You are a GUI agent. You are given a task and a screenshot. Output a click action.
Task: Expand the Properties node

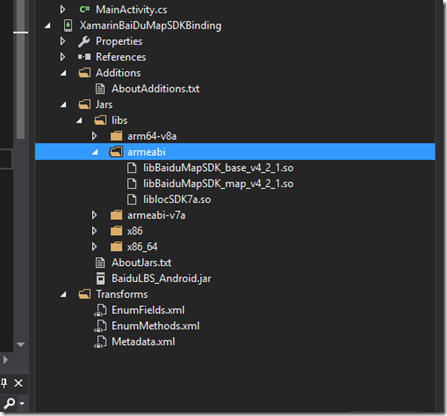click(62, 41)
